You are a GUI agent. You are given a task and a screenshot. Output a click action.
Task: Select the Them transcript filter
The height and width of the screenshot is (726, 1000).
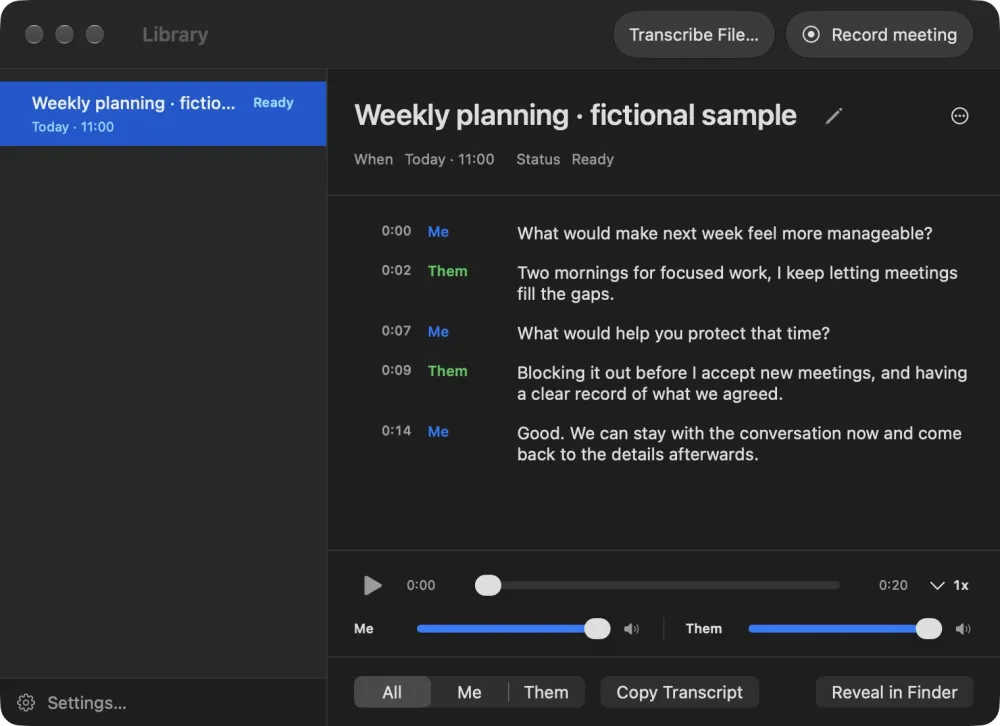[x=546, y=692]
